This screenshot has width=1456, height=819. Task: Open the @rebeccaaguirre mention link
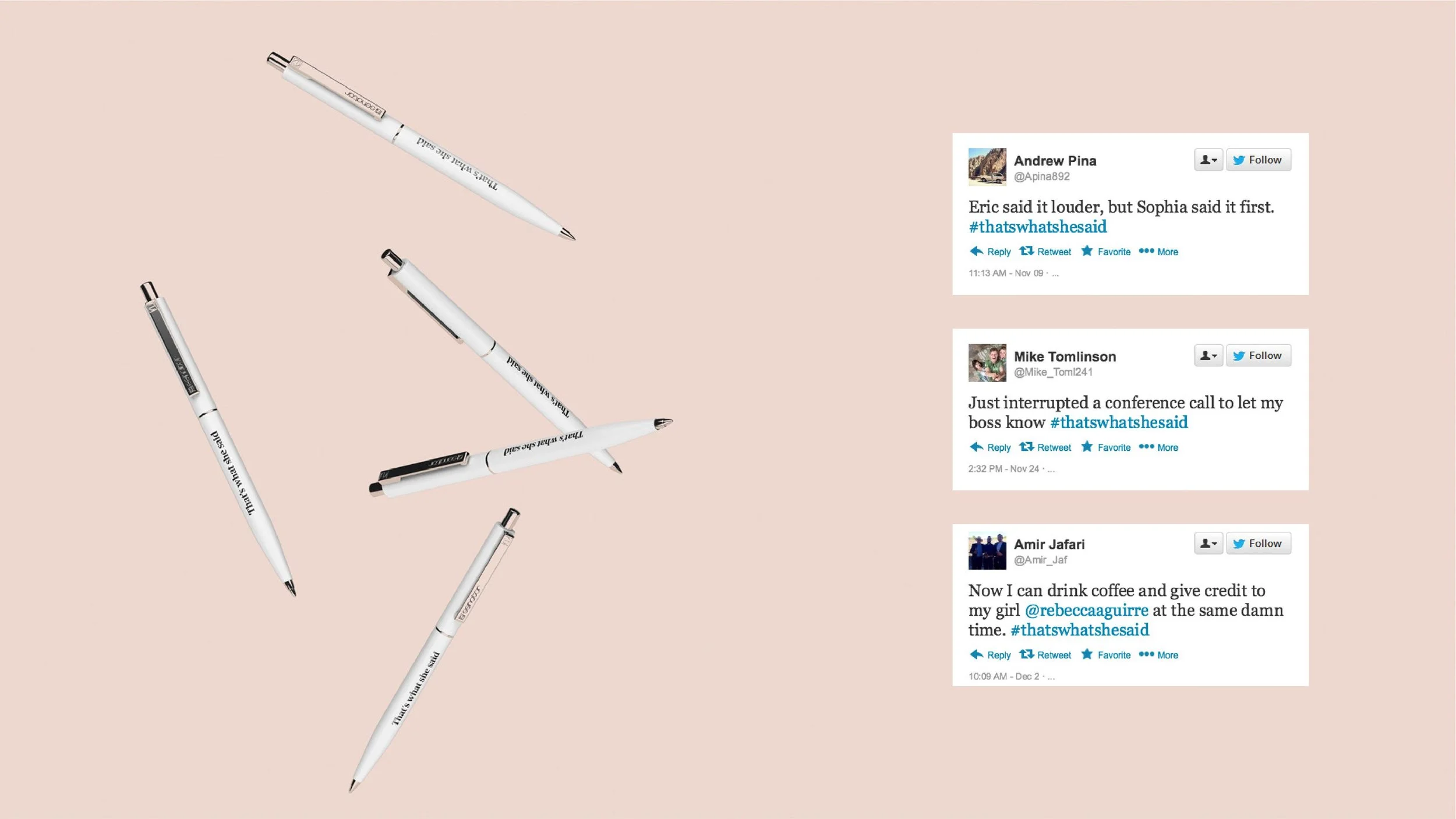point(1086,610)
